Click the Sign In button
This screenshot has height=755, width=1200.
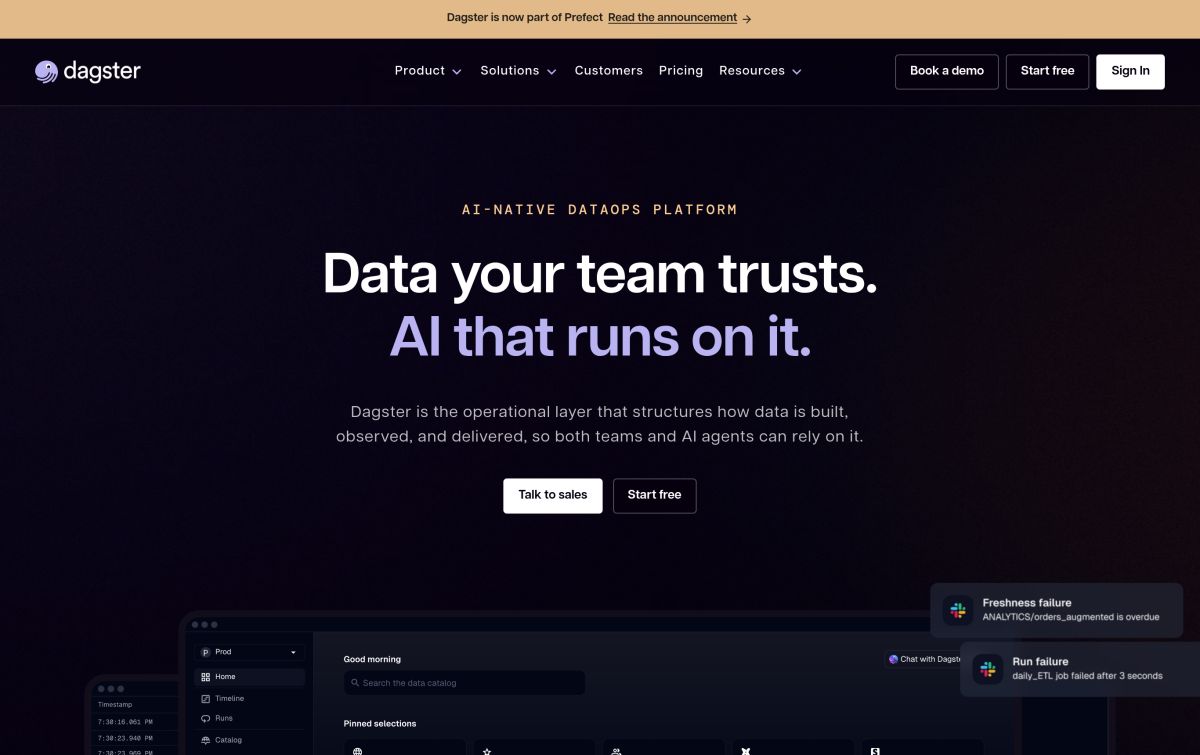(1130, 71)
